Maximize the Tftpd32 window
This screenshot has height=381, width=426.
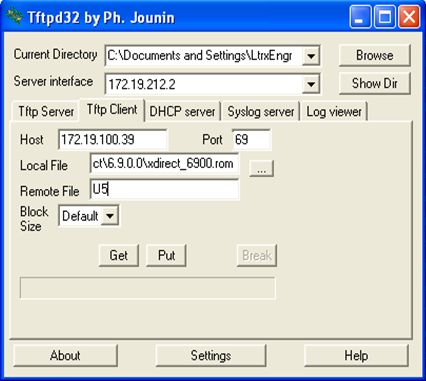(385, 17)
